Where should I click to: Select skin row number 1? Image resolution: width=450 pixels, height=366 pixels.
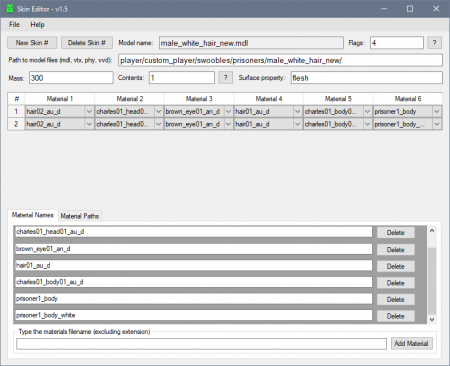pyautogui.click(x=16, y=112)
